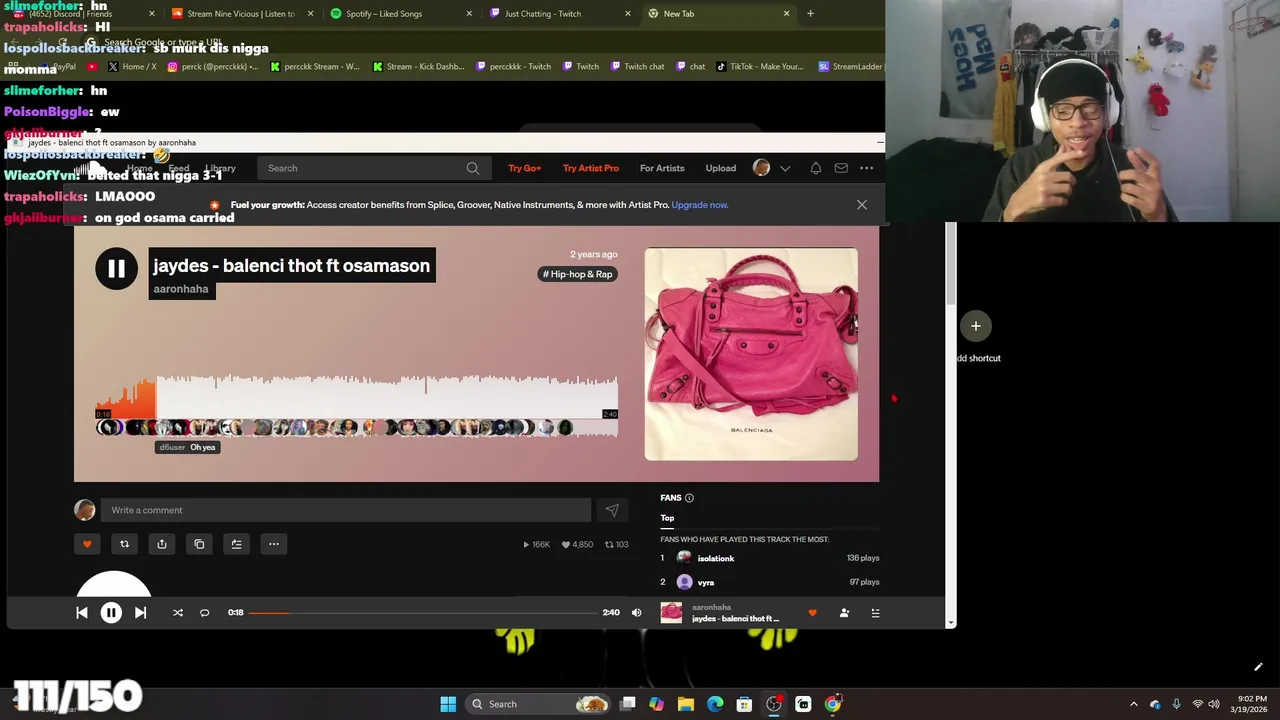This screenshot has width=1280, height=720.
Task: Click the Add shortcut plus button
Action: [x=976, y=326]
